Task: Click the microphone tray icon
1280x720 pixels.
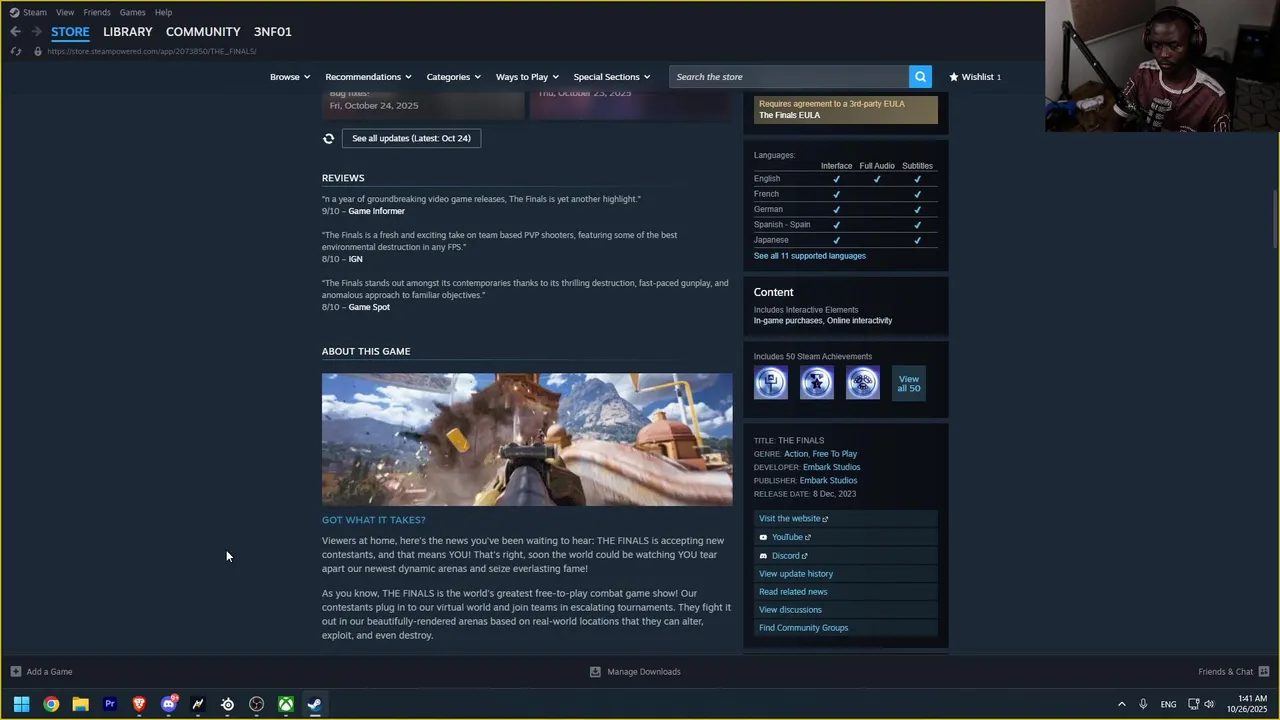Action: tap(1143, 704)
